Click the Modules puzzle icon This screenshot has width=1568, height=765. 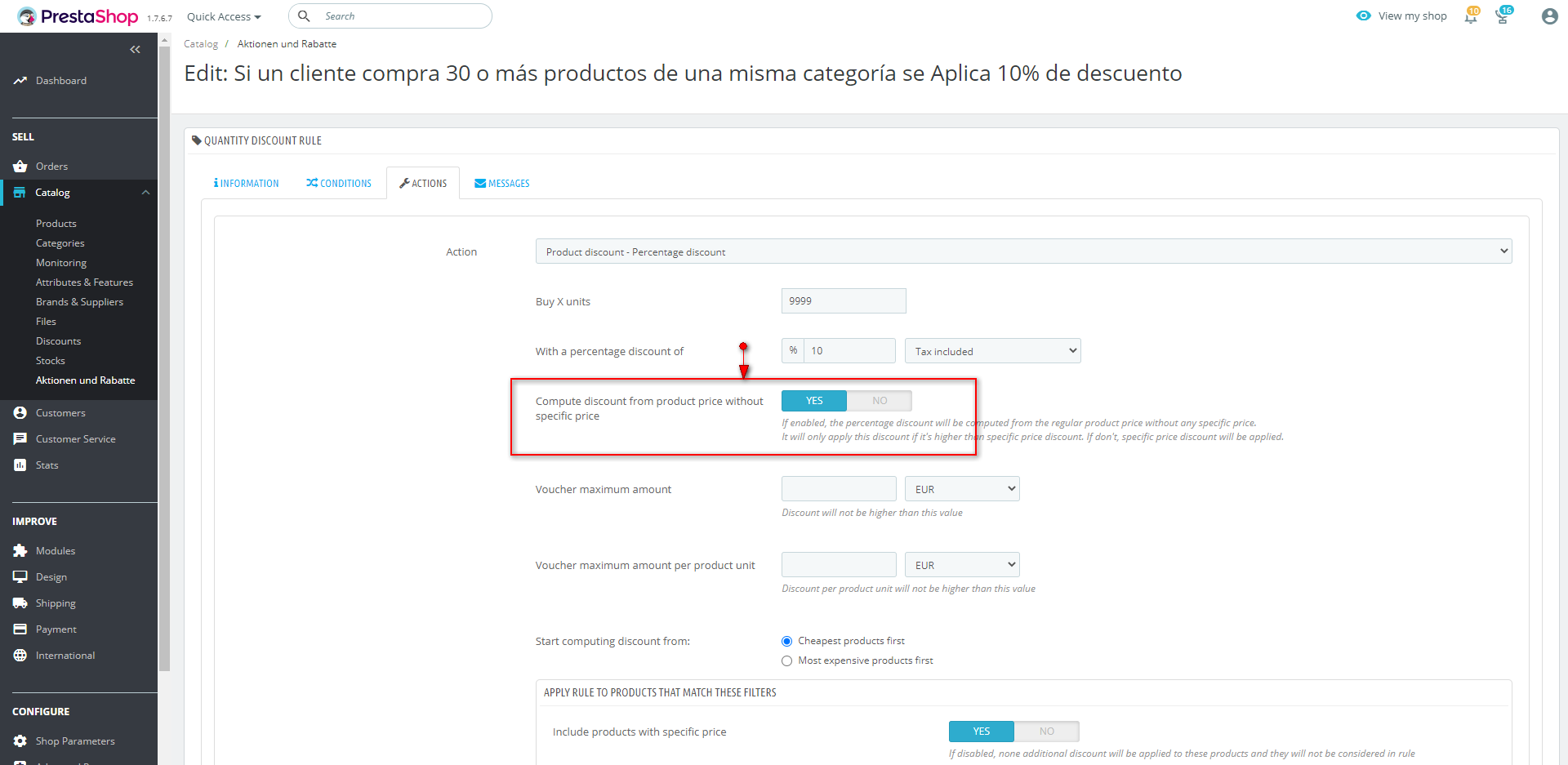pyautogui.click(x=20, y=551)
